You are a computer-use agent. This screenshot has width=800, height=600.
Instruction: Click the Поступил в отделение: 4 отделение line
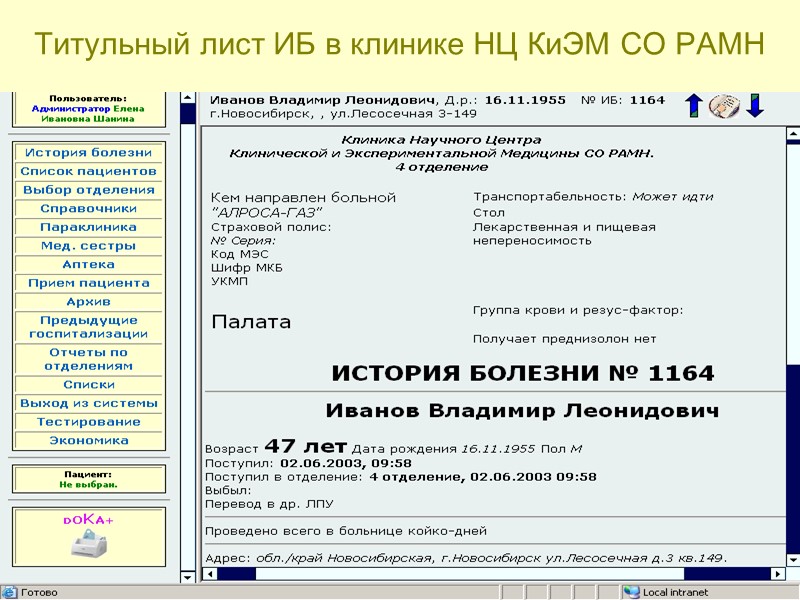(401, 477)
